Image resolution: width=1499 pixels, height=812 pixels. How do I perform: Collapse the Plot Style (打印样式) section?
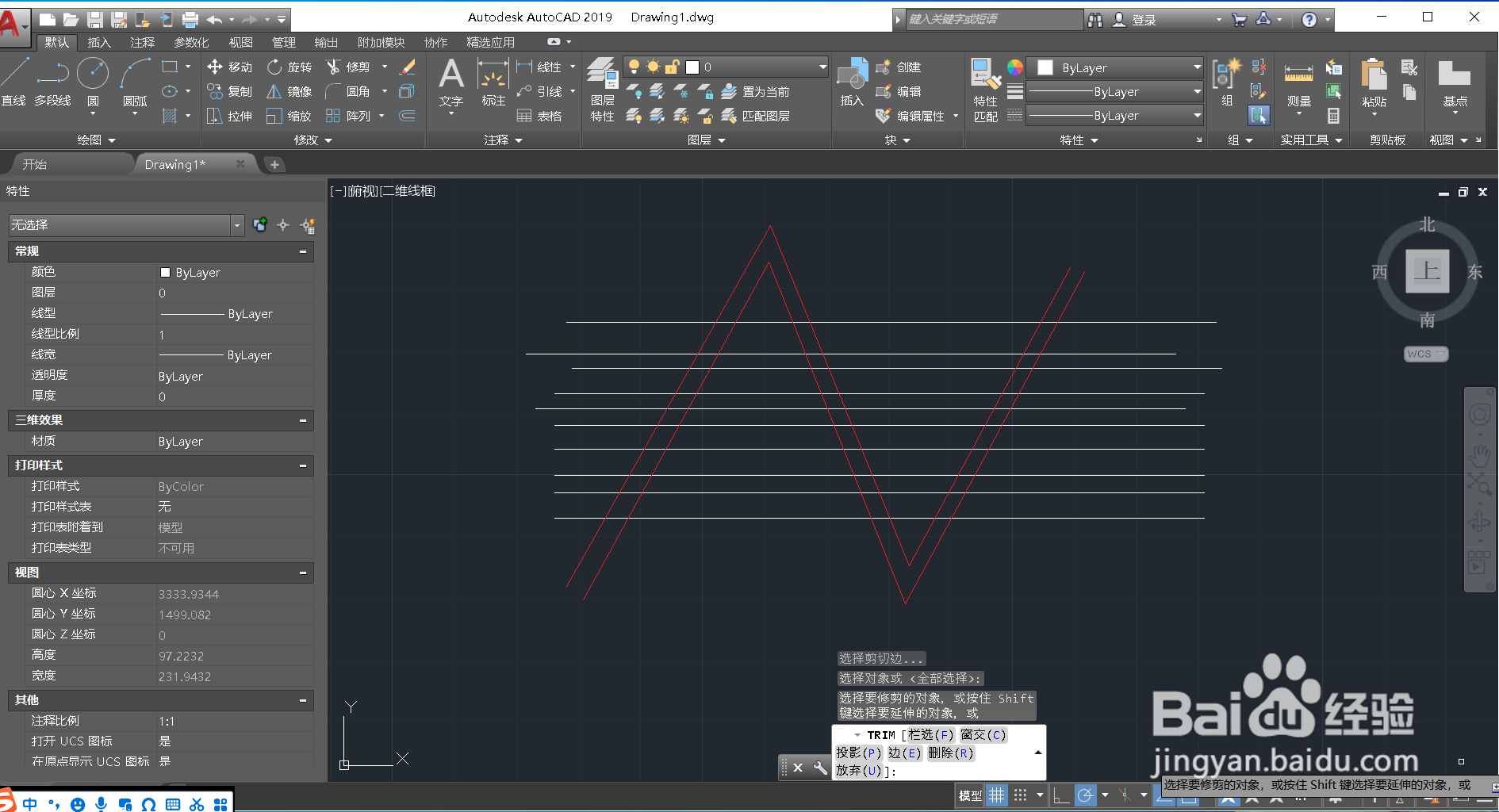click(303, 465)
